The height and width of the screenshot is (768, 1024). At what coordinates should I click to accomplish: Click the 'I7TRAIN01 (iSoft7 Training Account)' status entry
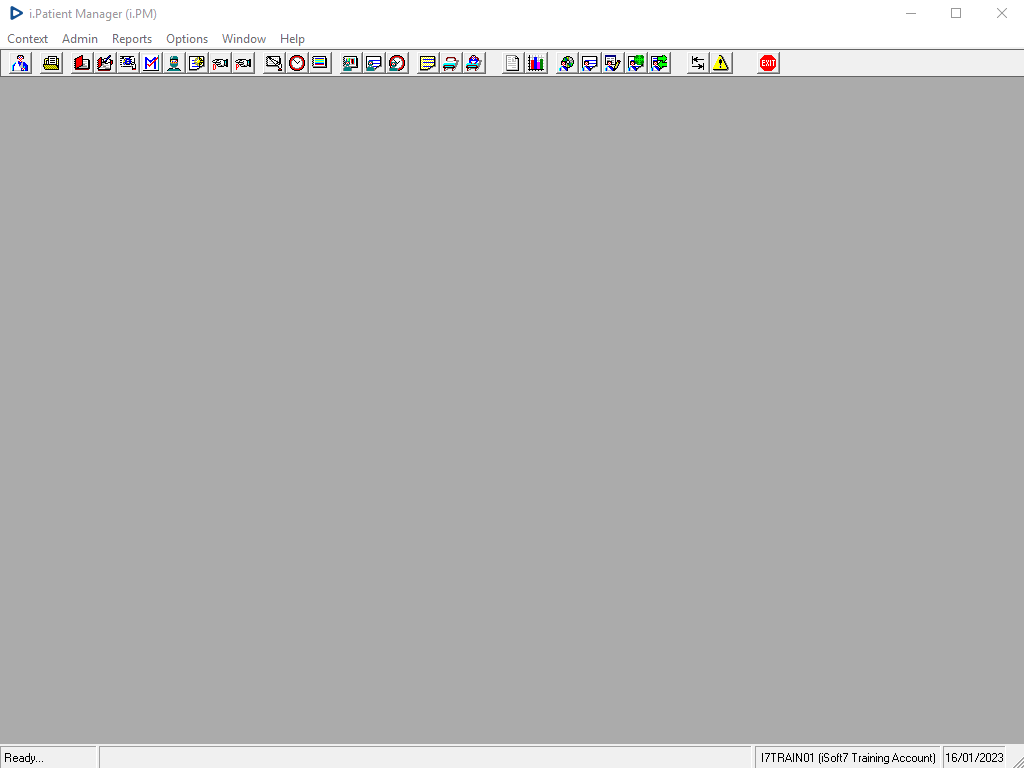(x=848, y=758)
